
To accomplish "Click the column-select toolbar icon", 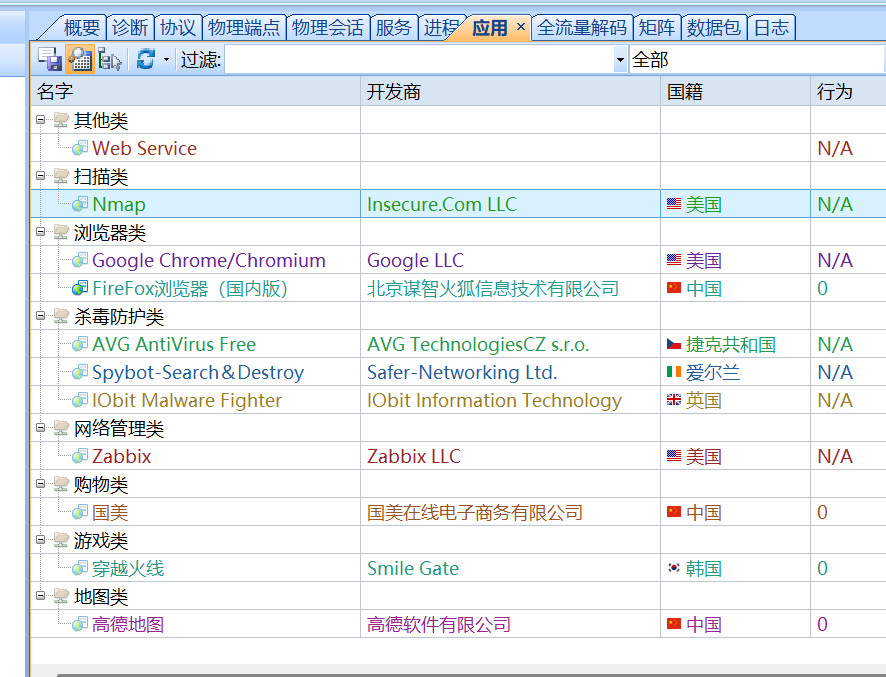I will 109,59.
